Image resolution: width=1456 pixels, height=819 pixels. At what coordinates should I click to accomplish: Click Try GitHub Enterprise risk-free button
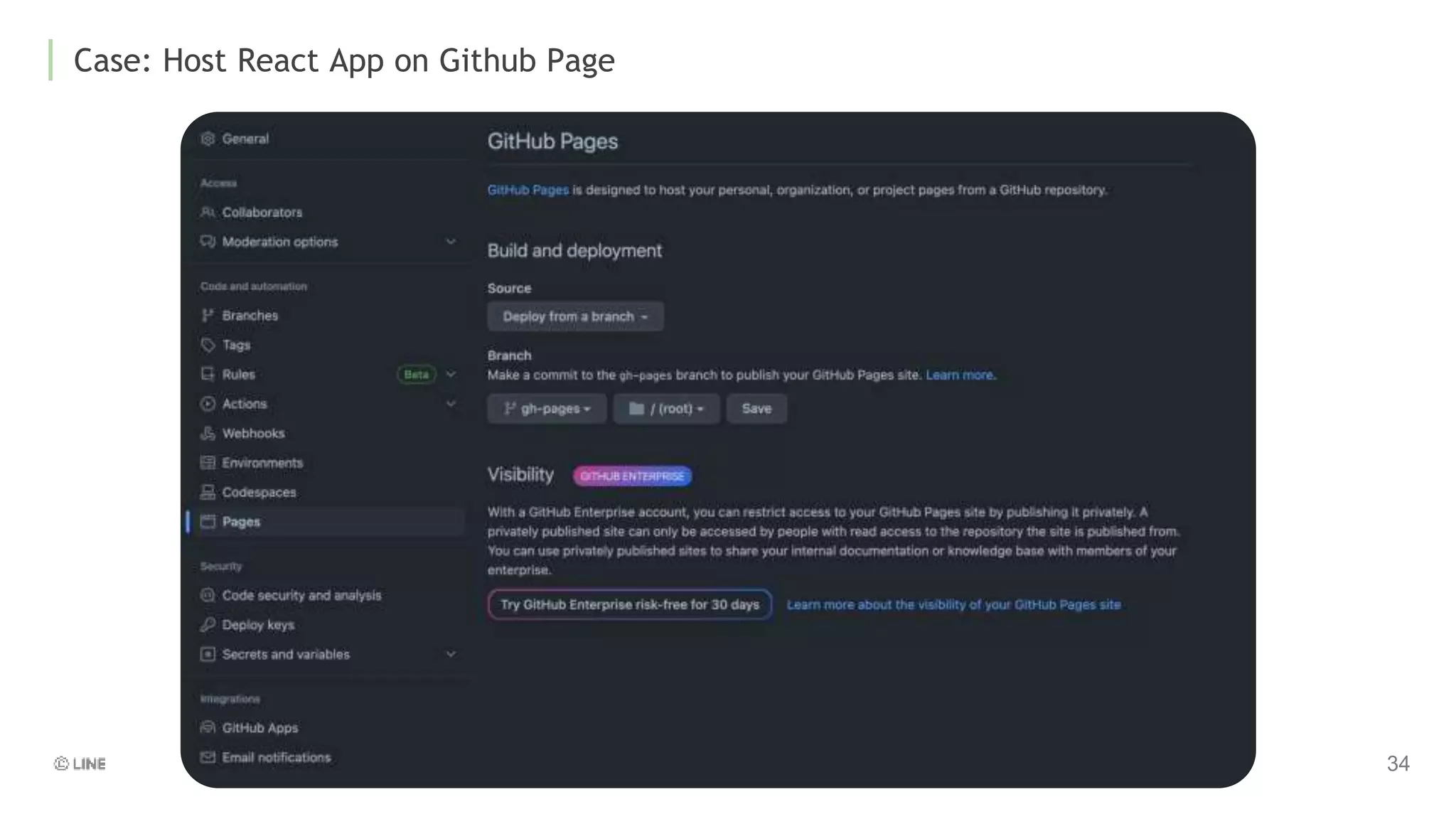pyautogui.click(x=629, y=605)
